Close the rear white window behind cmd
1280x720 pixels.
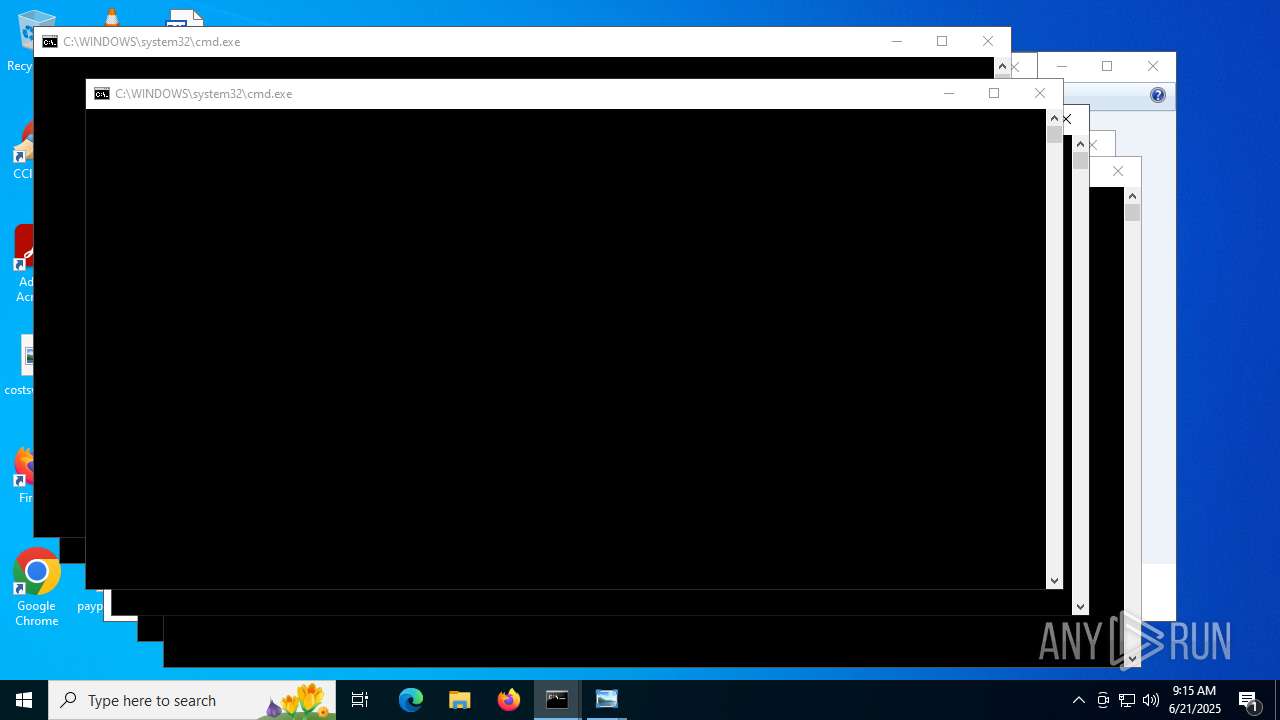(1153, 67)
